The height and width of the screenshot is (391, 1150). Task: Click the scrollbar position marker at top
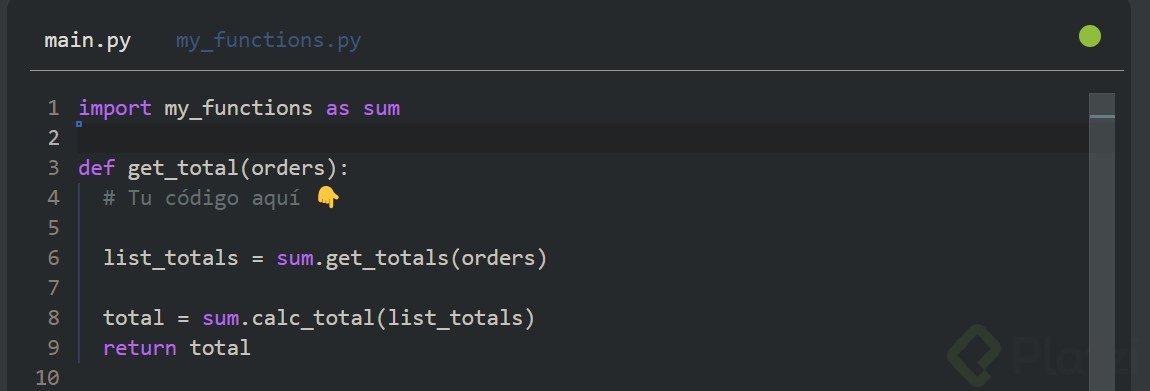1102,116
